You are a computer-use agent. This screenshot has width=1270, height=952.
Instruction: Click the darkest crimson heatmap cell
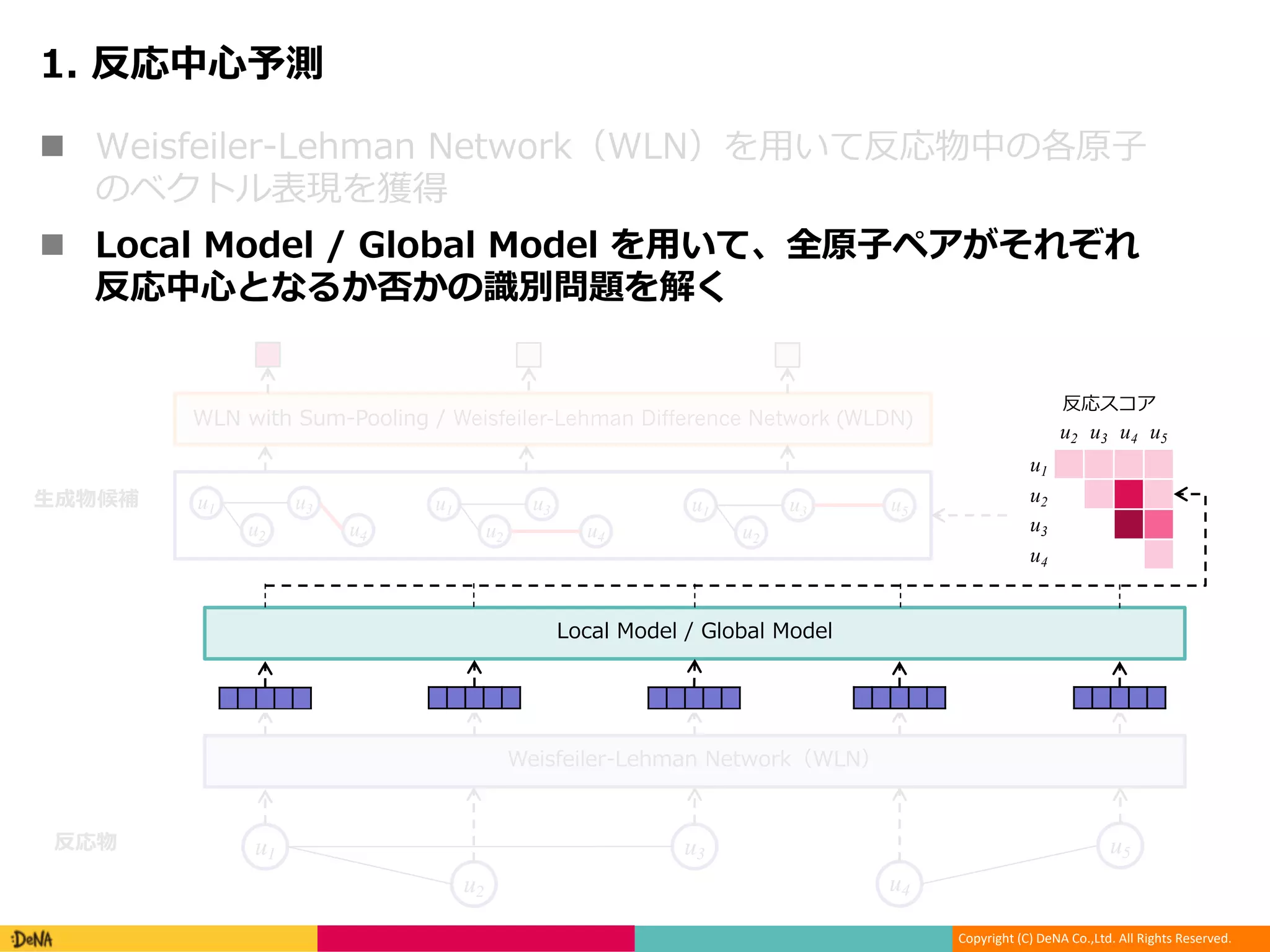1128,524
